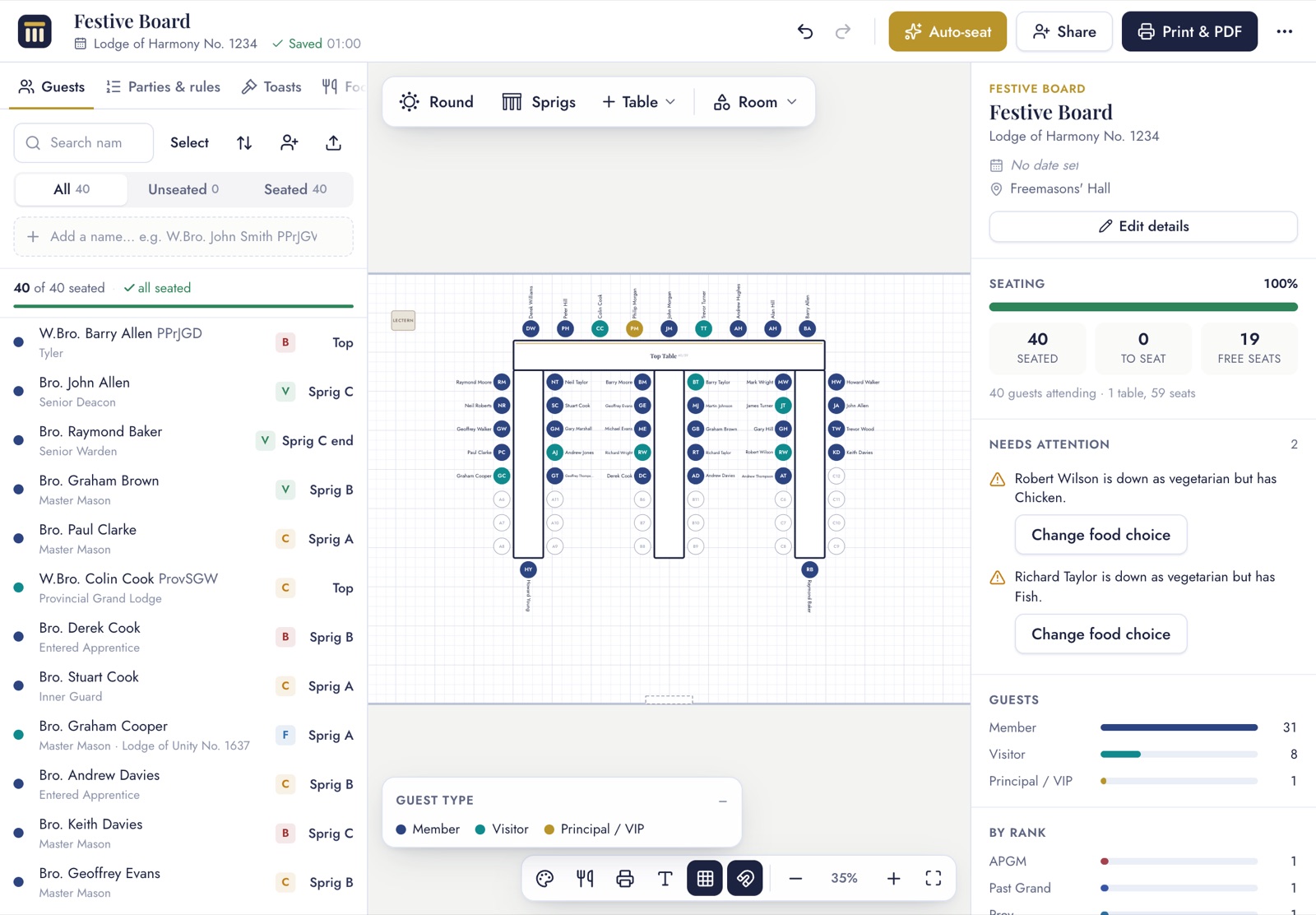Open the Room dropdown

click(x=755, y=102)
